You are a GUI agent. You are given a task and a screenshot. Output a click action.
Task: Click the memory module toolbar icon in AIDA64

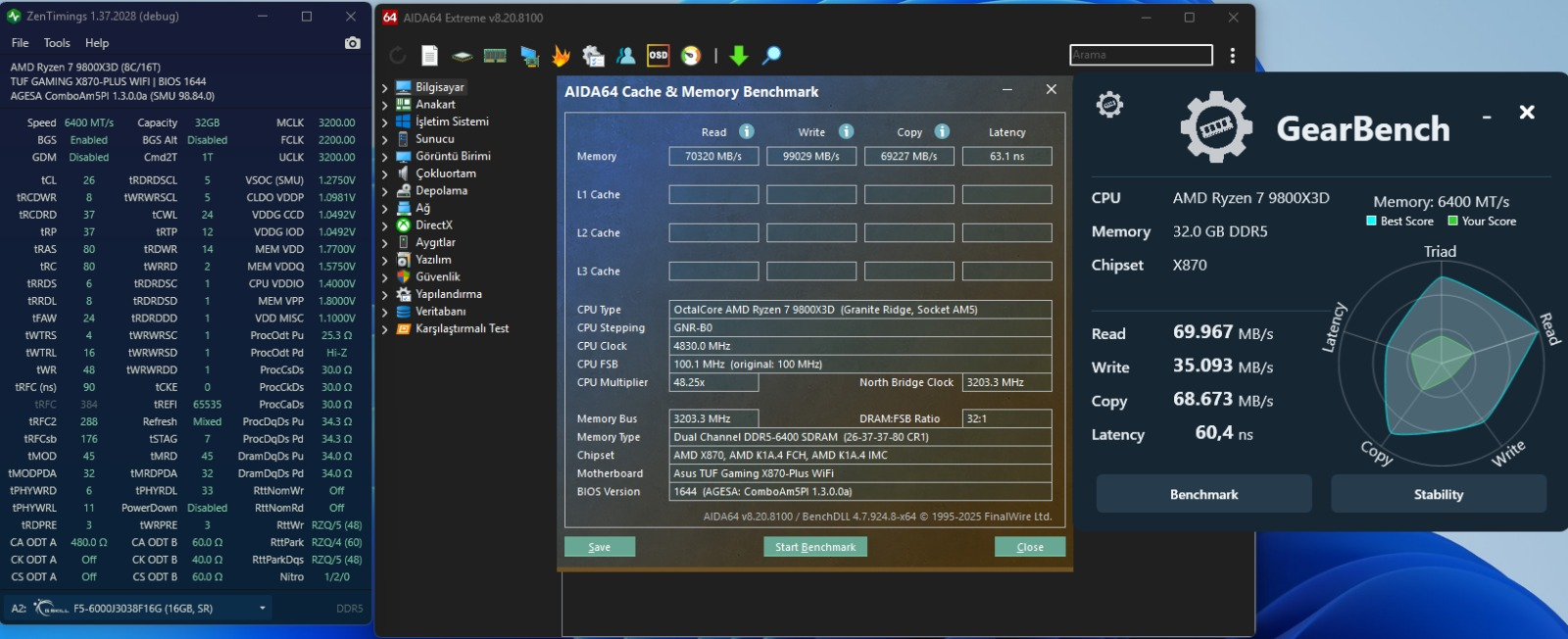[x=495, y=56]
